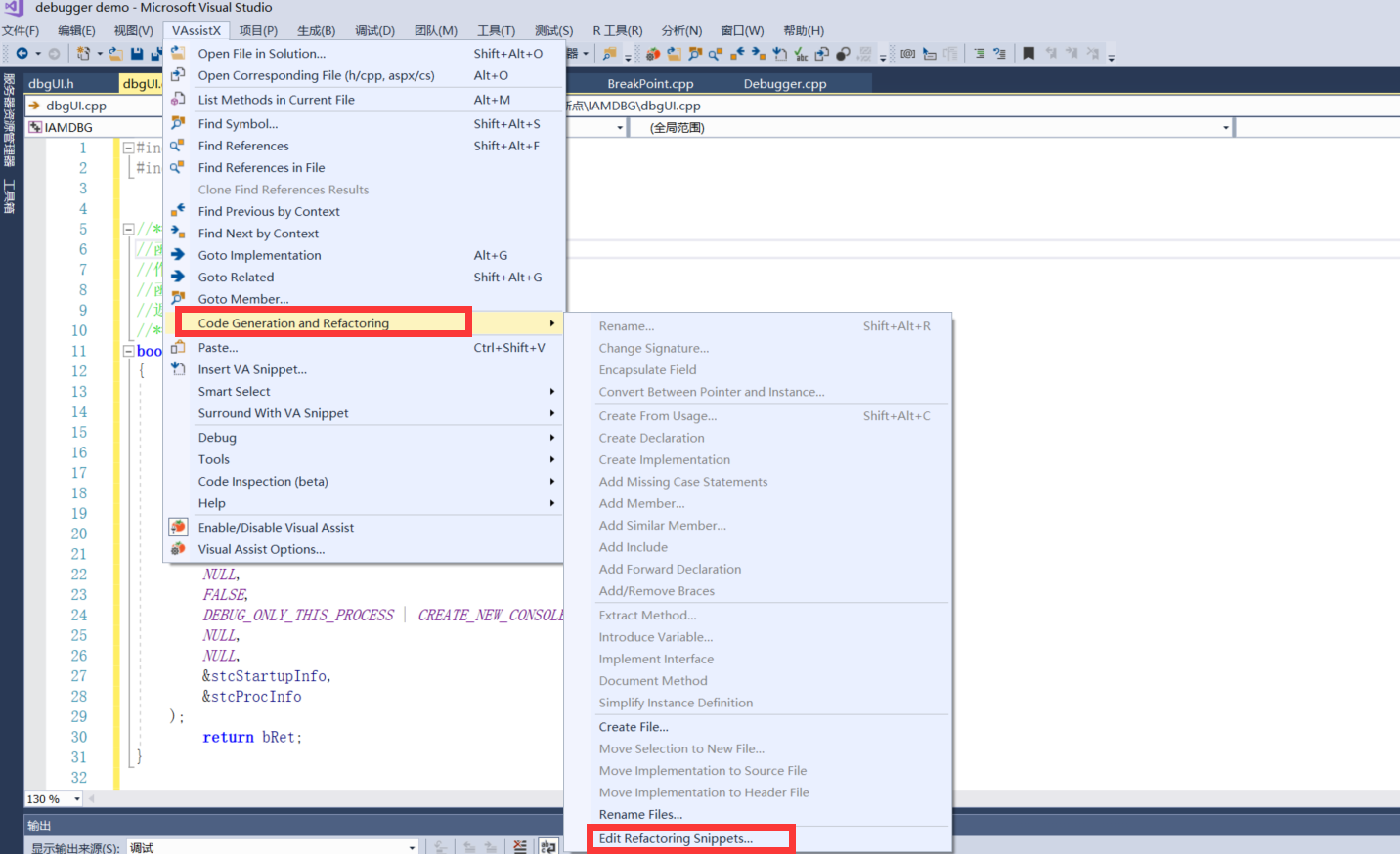Screen dimensions: 1400x854
Task: Collapse the function outline at line 11
Action: [128, 351]
